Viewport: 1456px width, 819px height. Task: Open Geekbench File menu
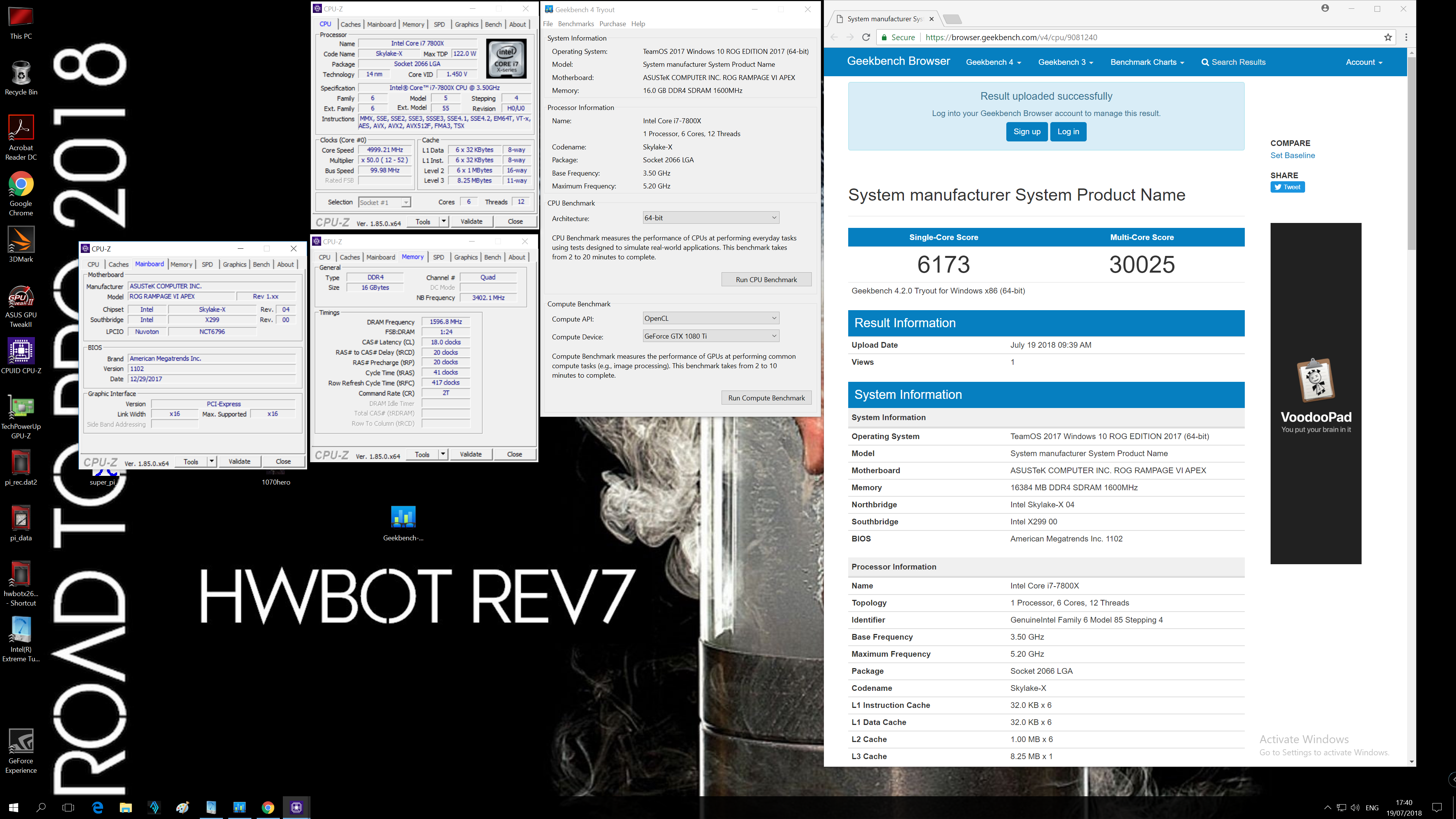click(x=548, y=24)
